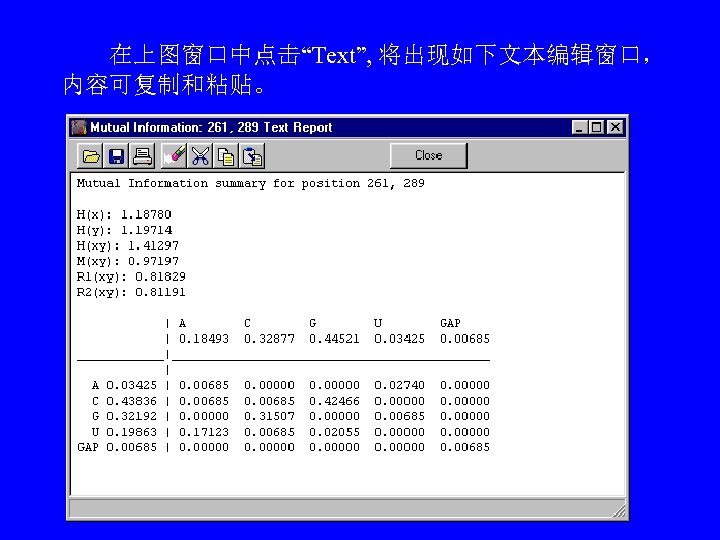The width and height of the screenshot is (720, 540).
Task: Click table cell 0.31507
Action: [x=269, y=416]
